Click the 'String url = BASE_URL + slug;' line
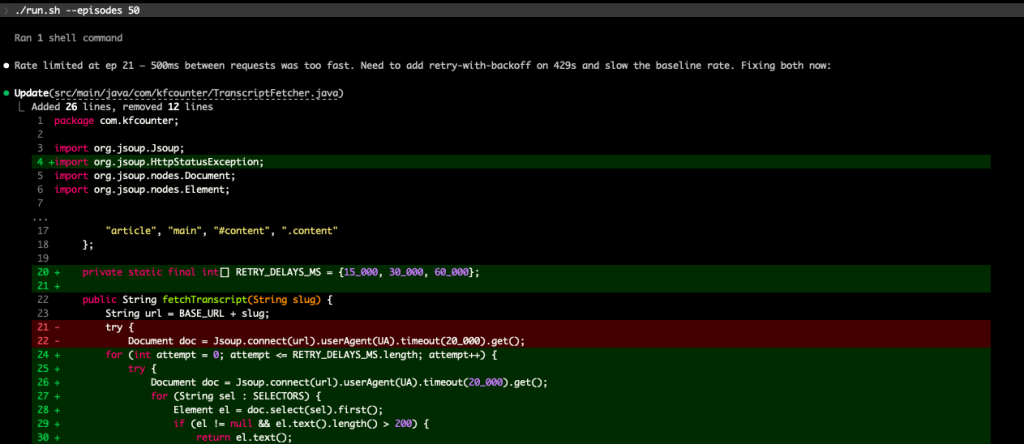The width and height of the screenshot is (1024, 444). point(187,313)
